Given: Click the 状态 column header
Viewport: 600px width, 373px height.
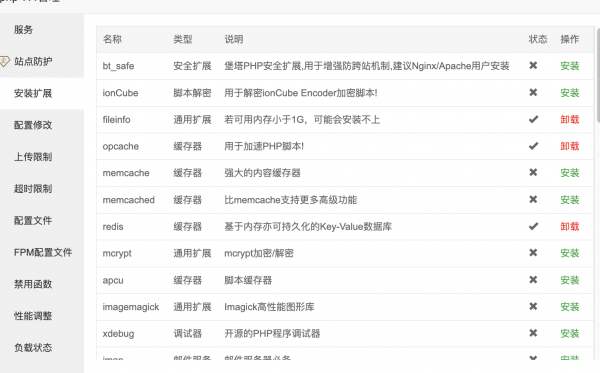Looking at the screenshot, I should pyautogui.click(x=538, y=39).
